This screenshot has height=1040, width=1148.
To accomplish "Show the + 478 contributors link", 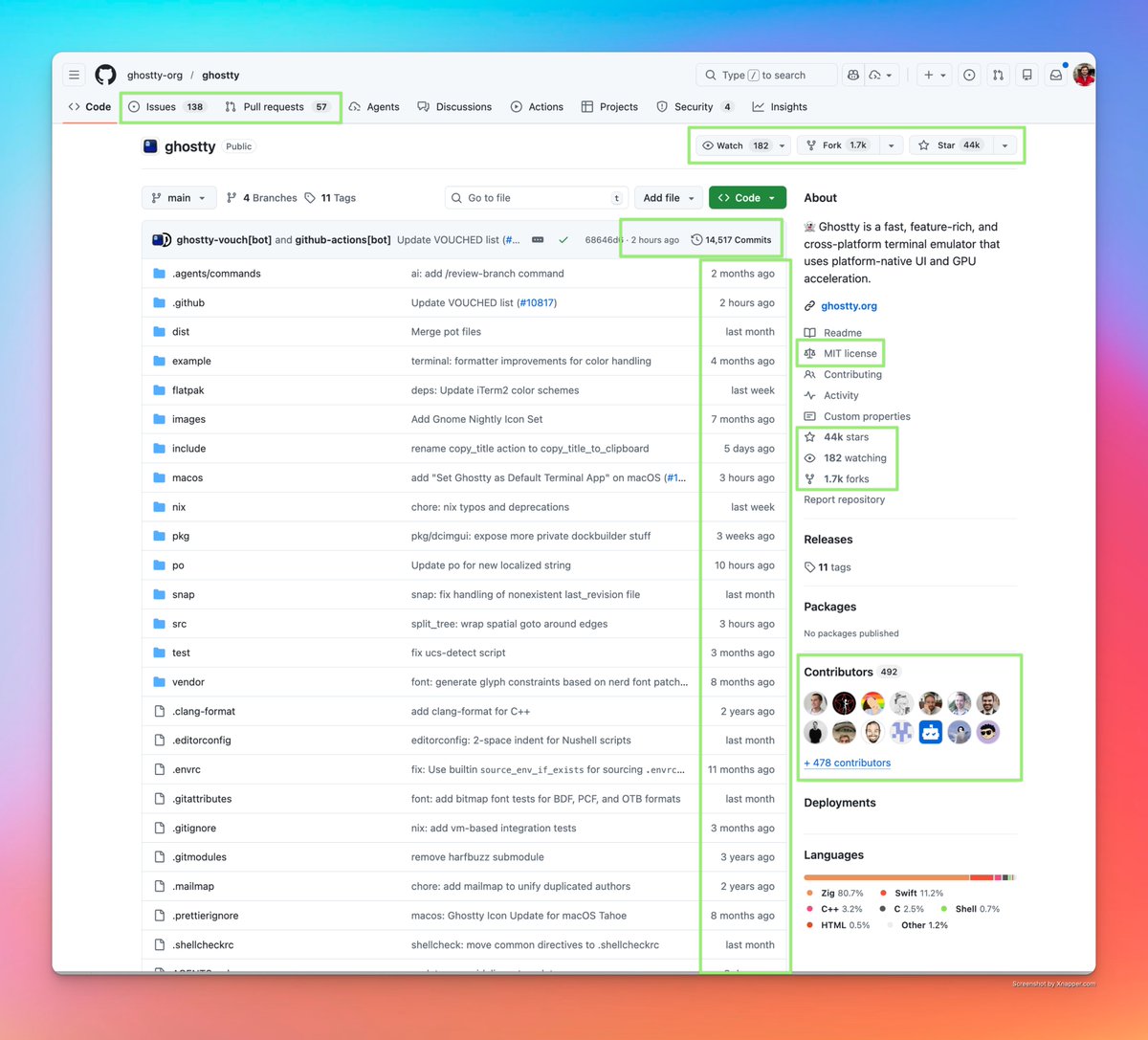I will click(x=847, y=763).
